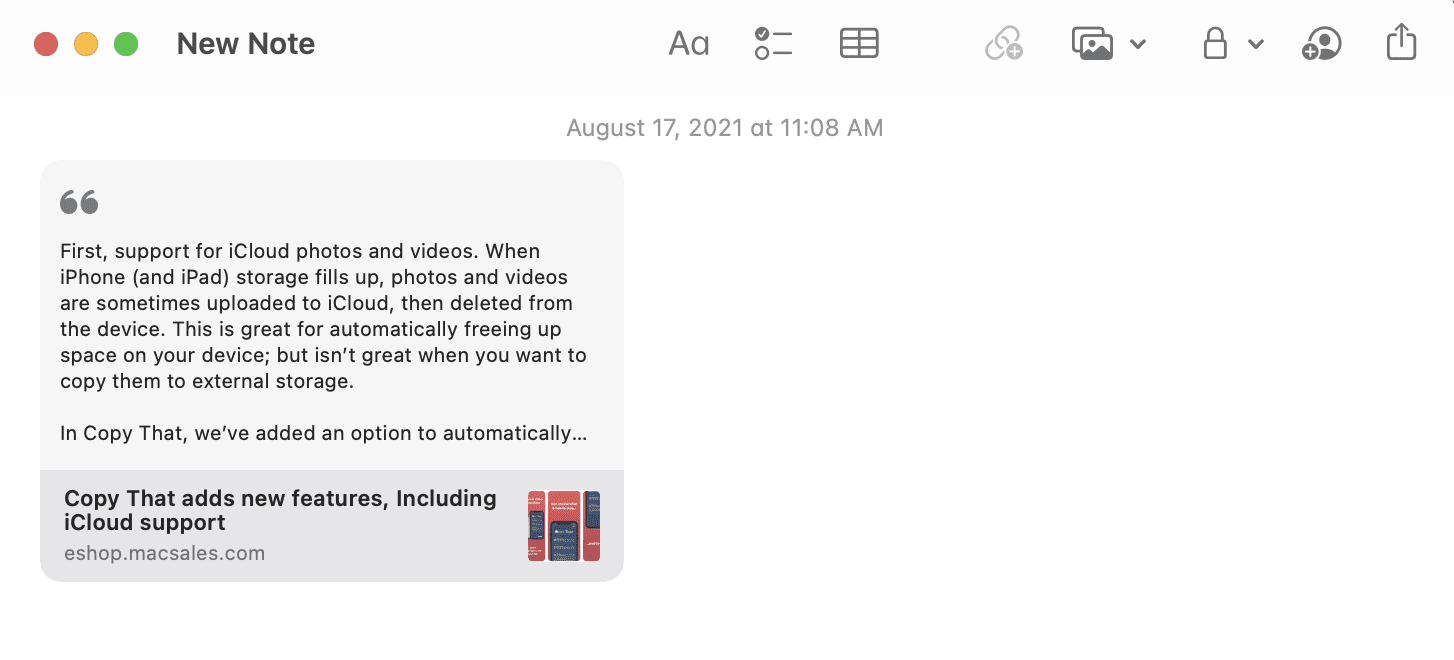Click the quotation mark icon in card
The width and height of the screenshot is (1454, 660).
pyautogui.click(x=79, y=203)
